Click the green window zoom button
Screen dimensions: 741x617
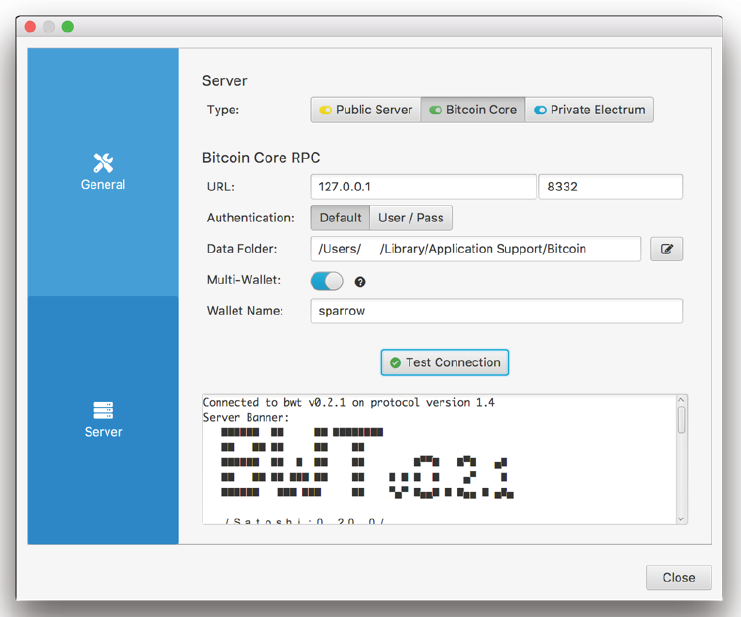tap(68, 26)
